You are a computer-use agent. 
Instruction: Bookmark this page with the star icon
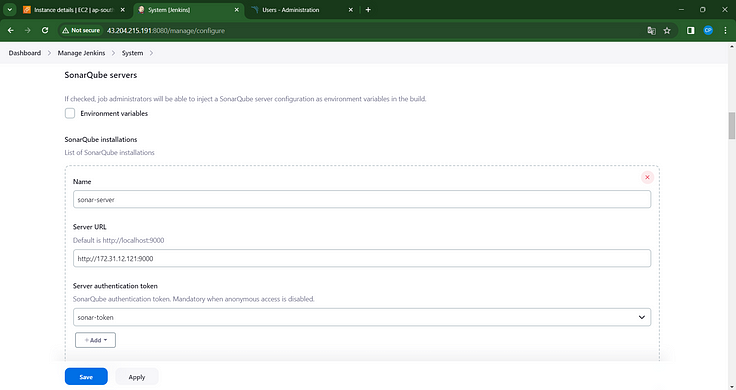(x=667, y=31)
